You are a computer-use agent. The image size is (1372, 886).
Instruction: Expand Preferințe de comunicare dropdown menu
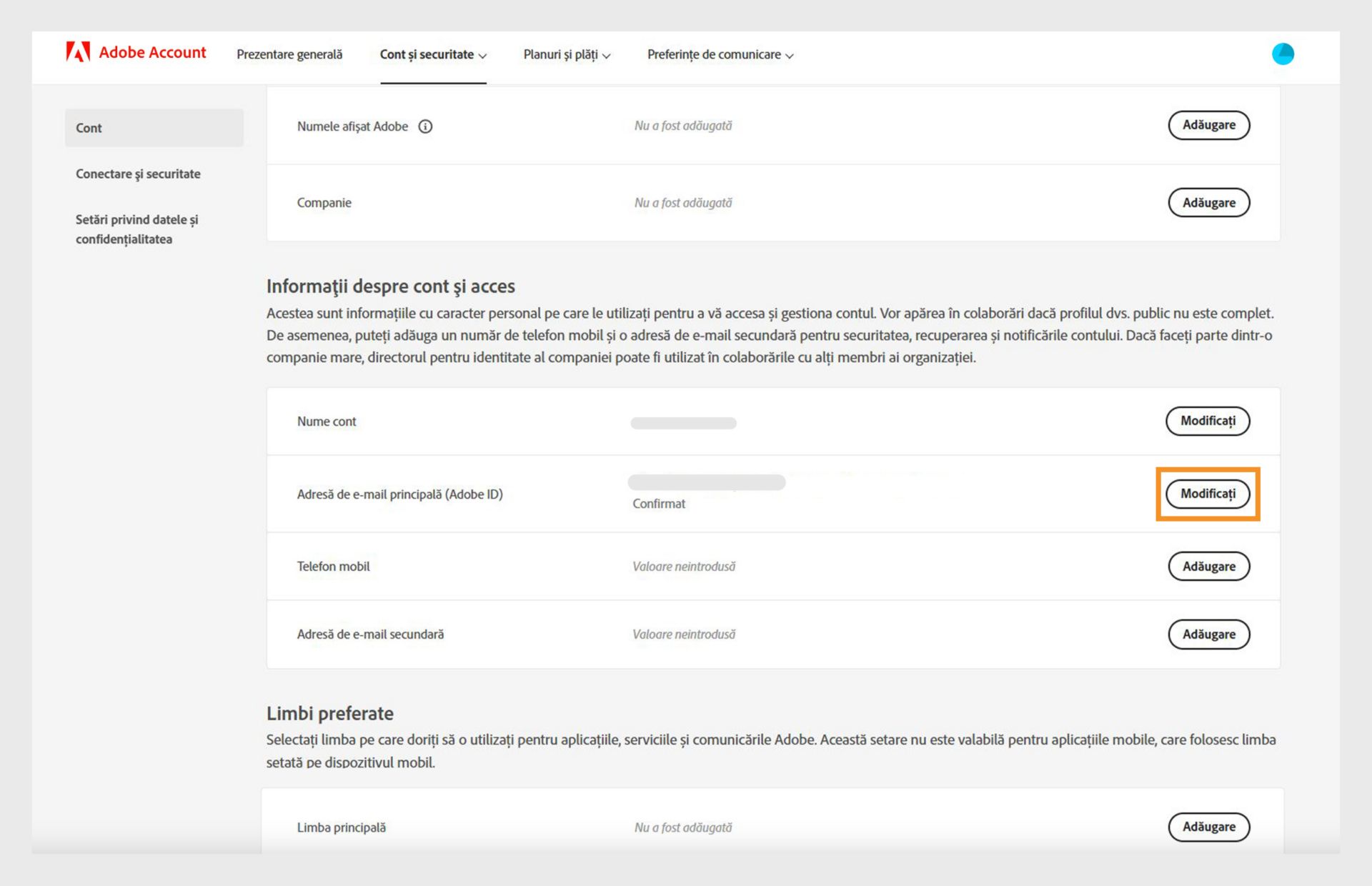(720, 55)
